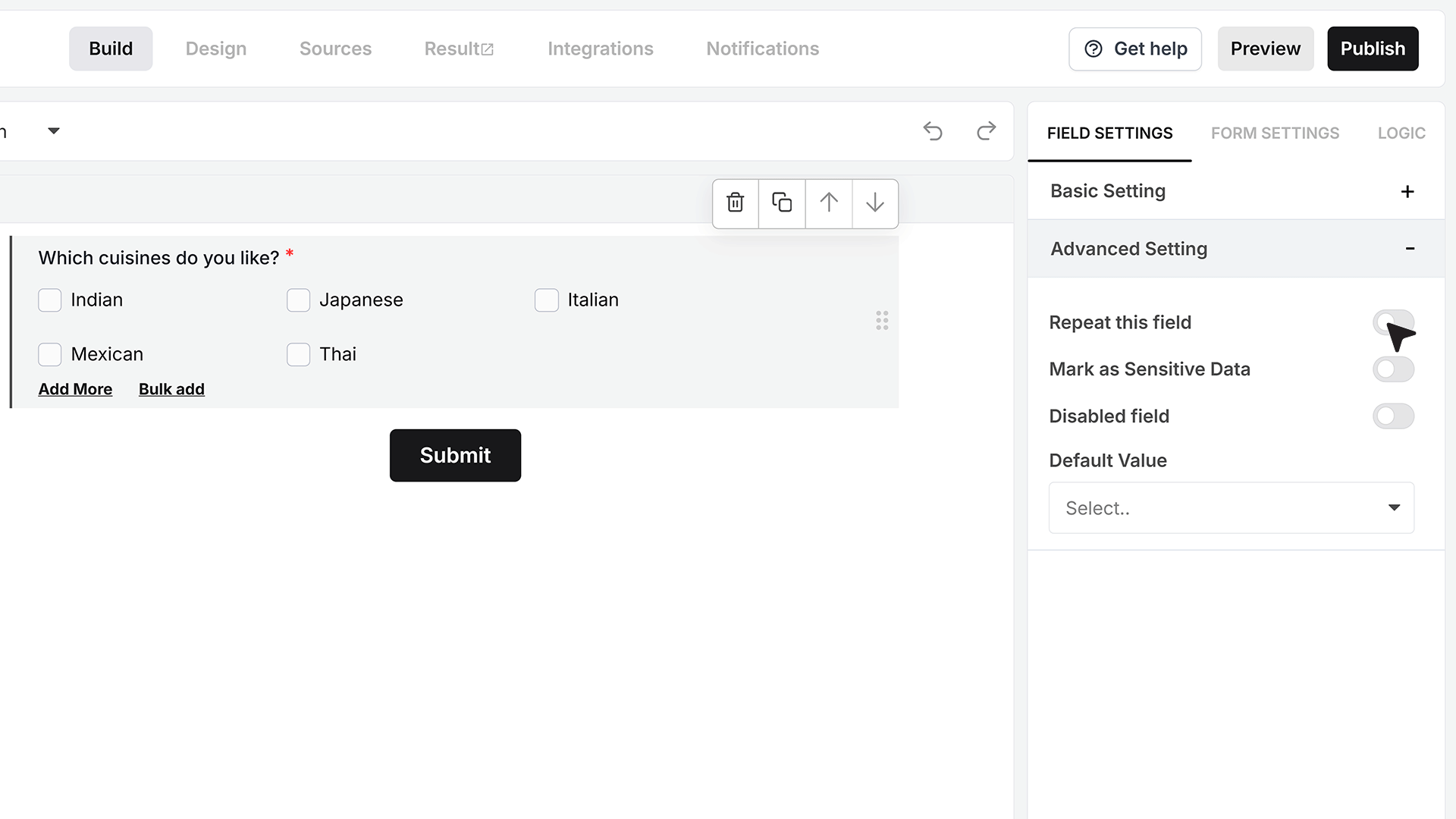
Task: Click the Get help button
Action: coord(1135,49)
